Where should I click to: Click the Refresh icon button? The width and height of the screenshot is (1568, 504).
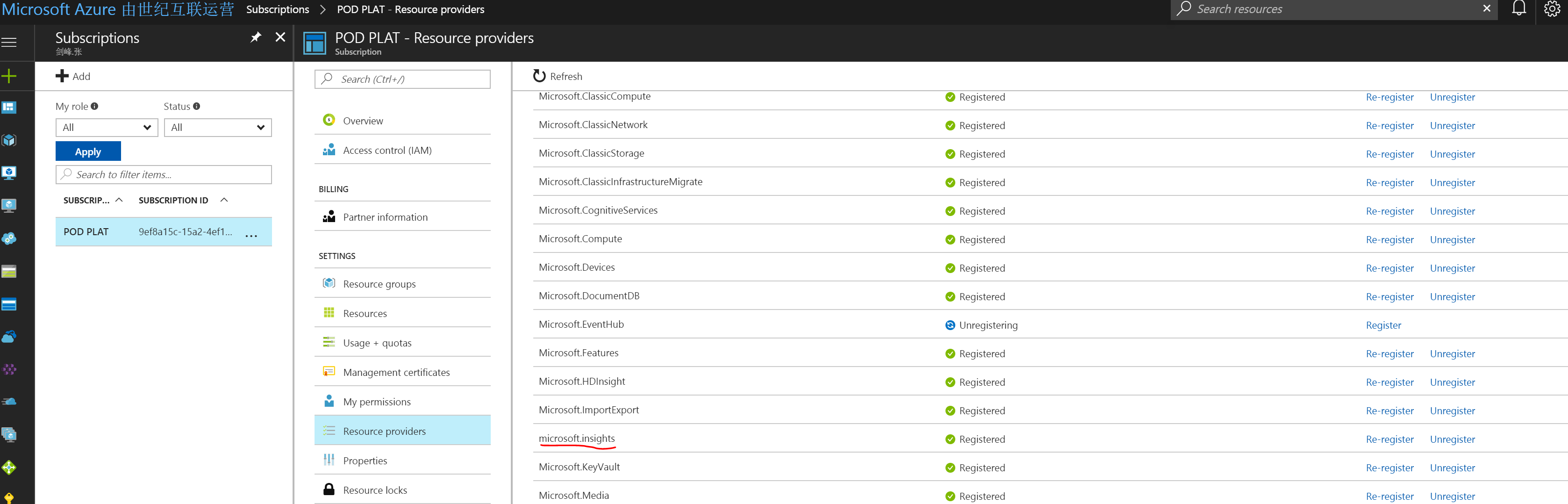pos(539,76)
